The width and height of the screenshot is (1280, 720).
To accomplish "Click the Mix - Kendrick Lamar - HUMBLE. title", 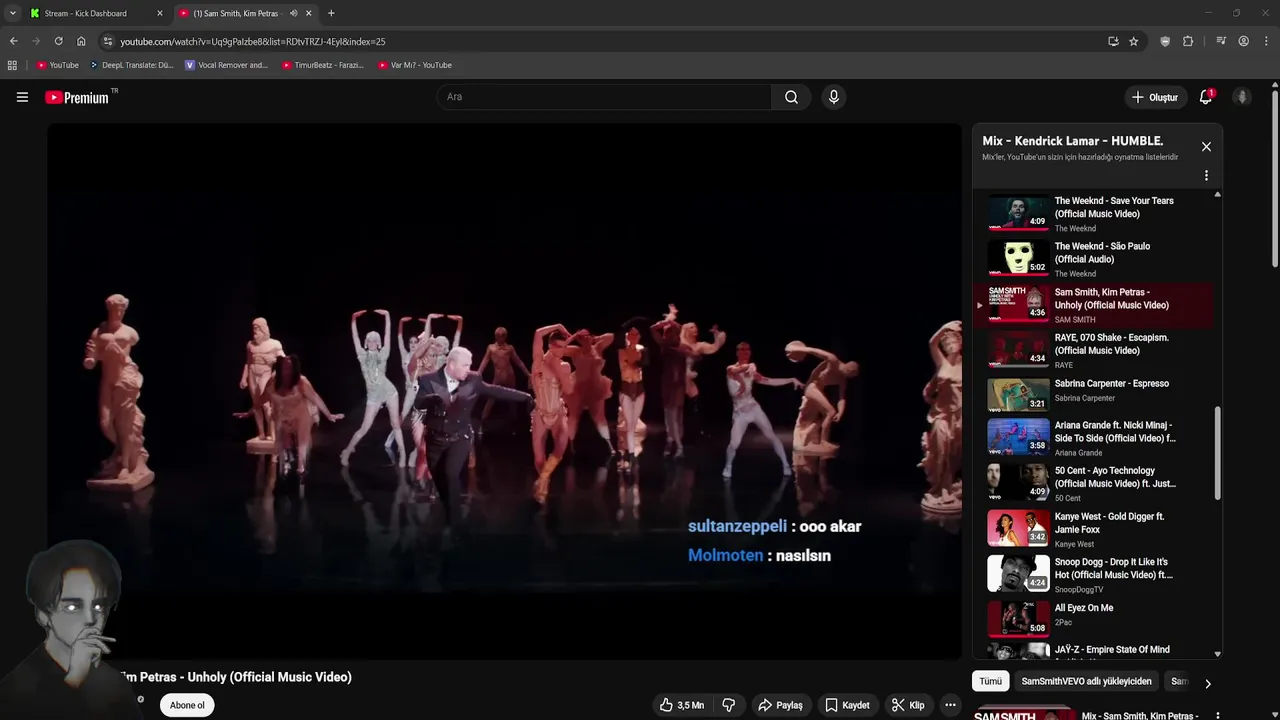I will tap(1072, 141).
